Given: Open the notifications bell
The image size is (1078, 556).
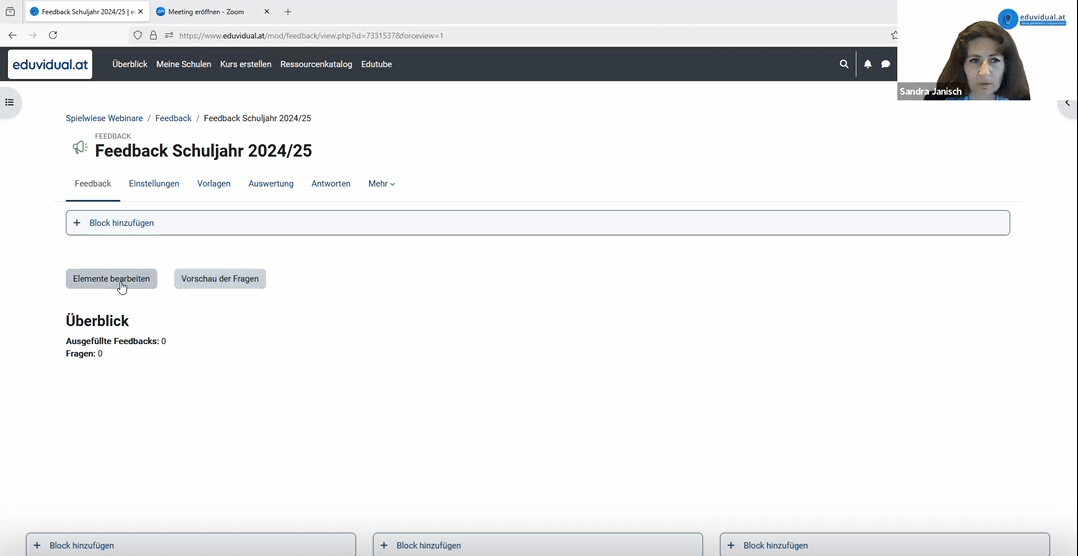Looking at the screenshot, I should click(x=867, y=64).
